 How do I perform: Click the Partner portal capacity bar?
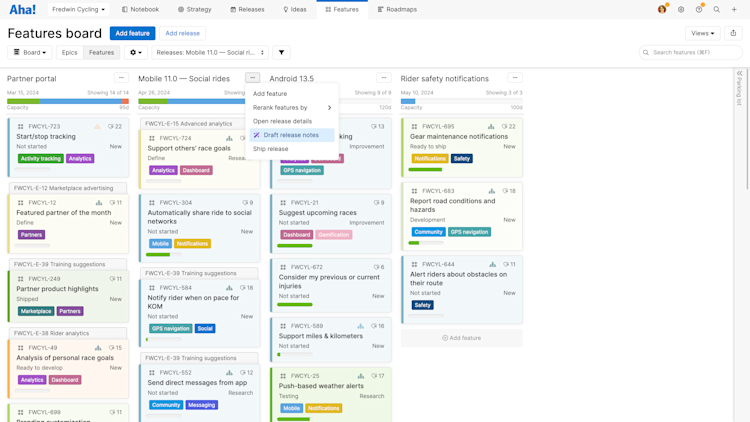[68, 101]
